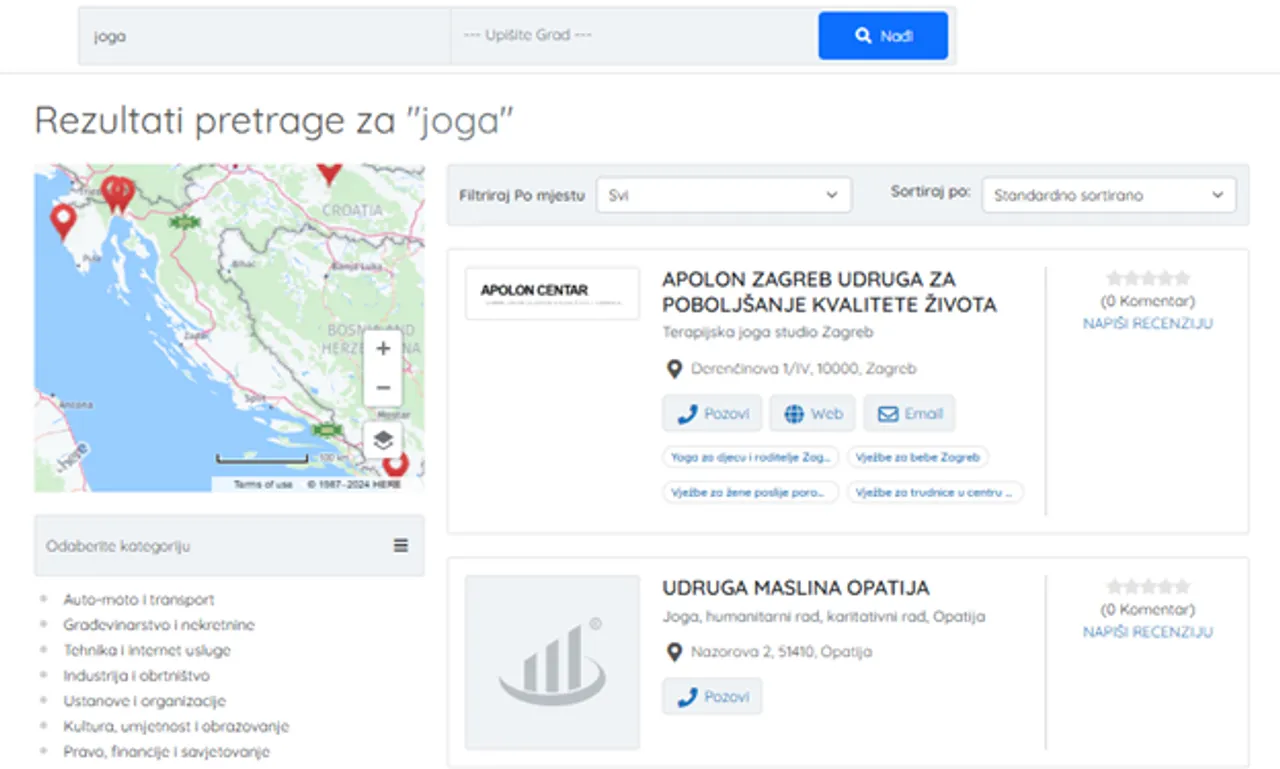Click rating stars for Apolon Zagreb
This screenshot has height=769, width=1280.
click(1148, 278)
